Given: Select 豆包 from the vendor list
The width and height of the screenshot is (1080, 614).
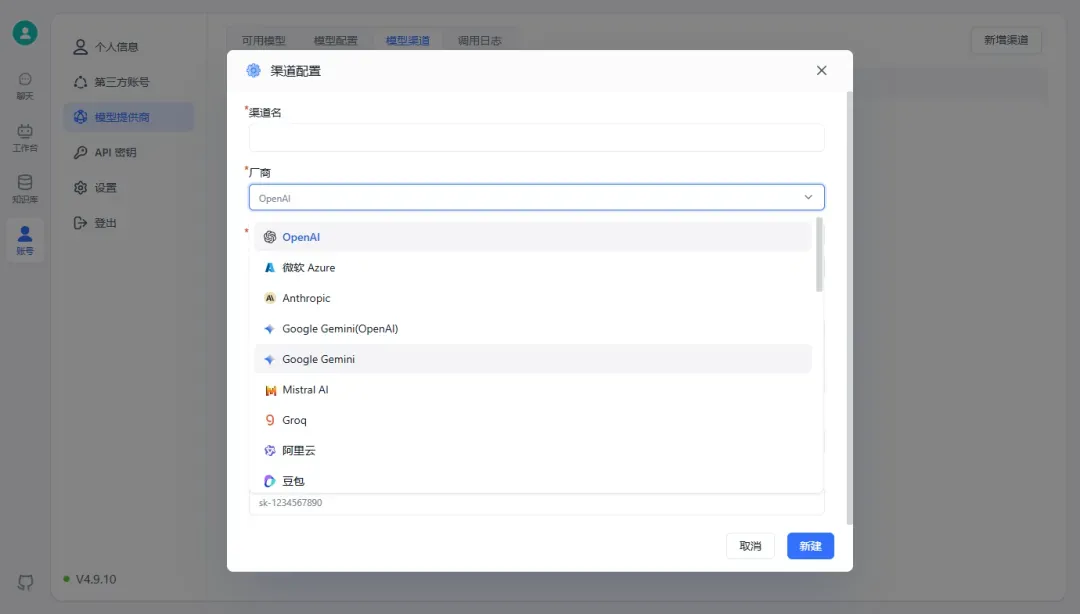Looking at the screenshot, I should (533, 480).
